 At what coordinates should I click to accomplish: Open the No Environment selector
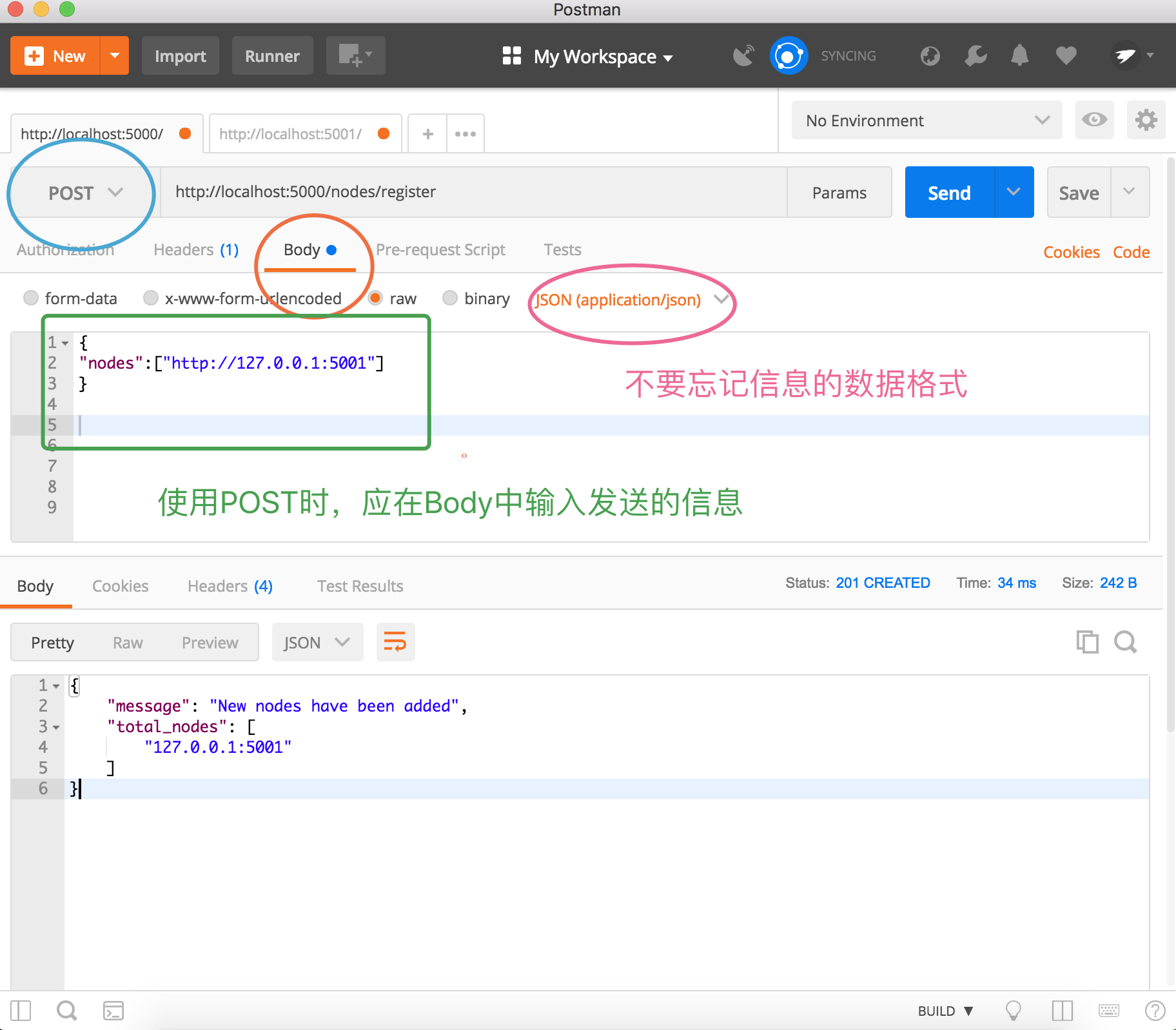point(926,120)
